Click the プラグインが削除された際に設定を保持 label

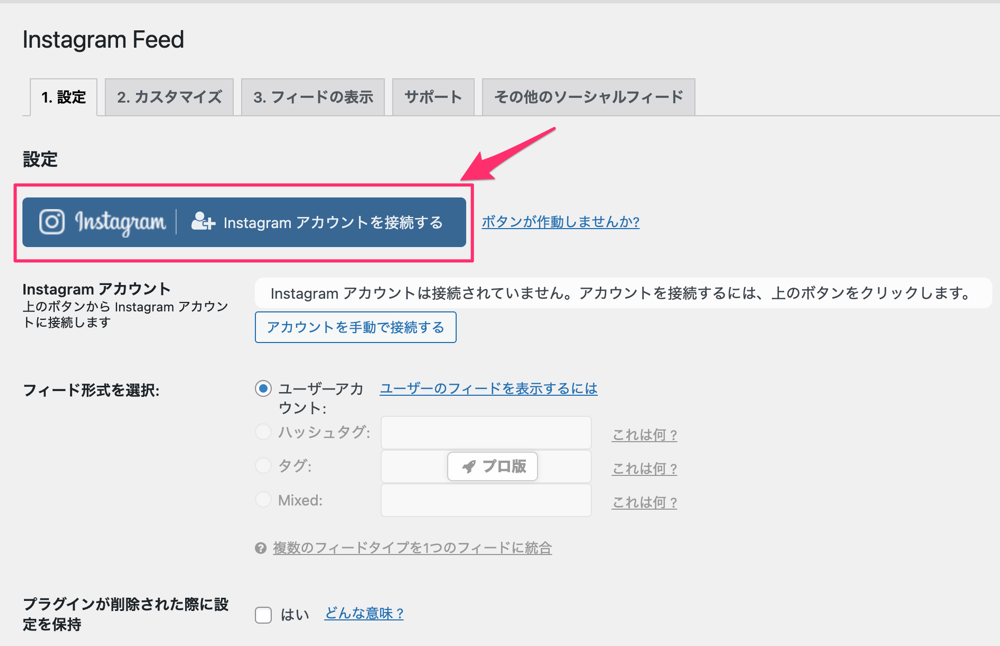pos(126,613)
